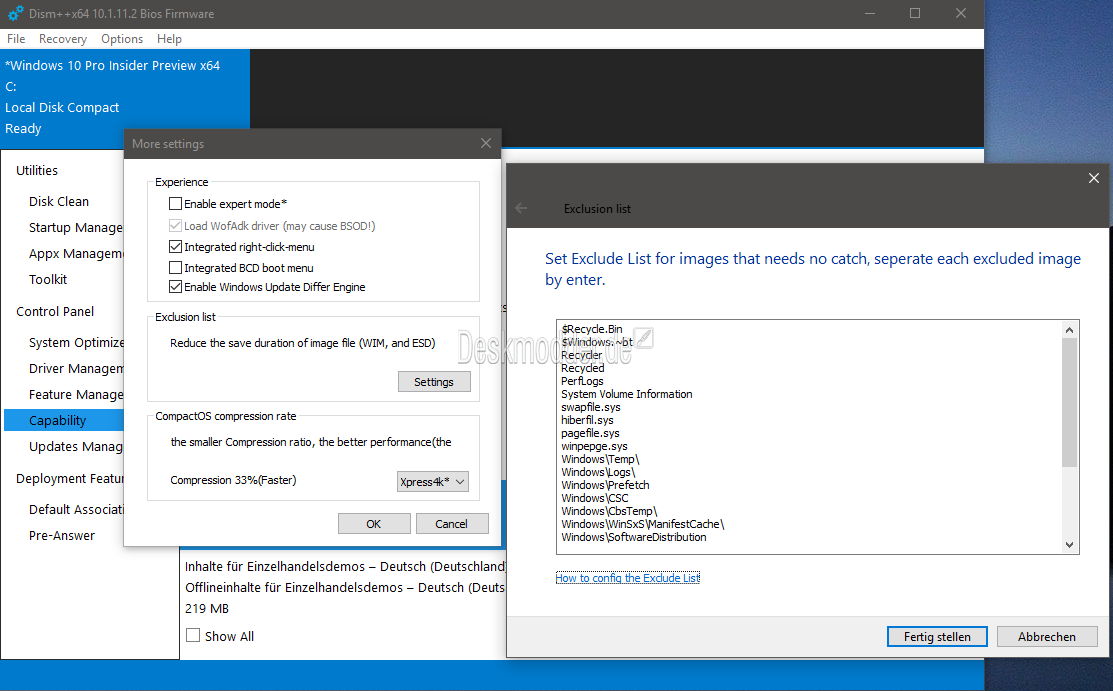Close the Dism++ main window

960,13
